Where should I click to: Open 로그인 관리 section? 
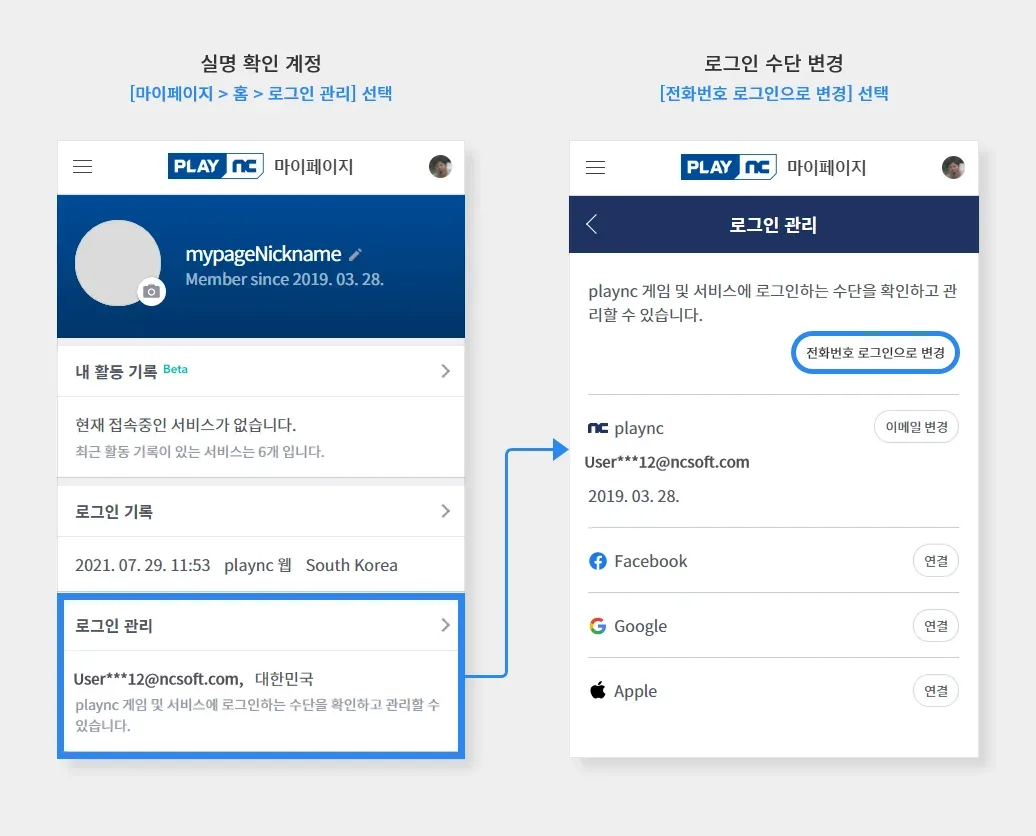point(261,625)
